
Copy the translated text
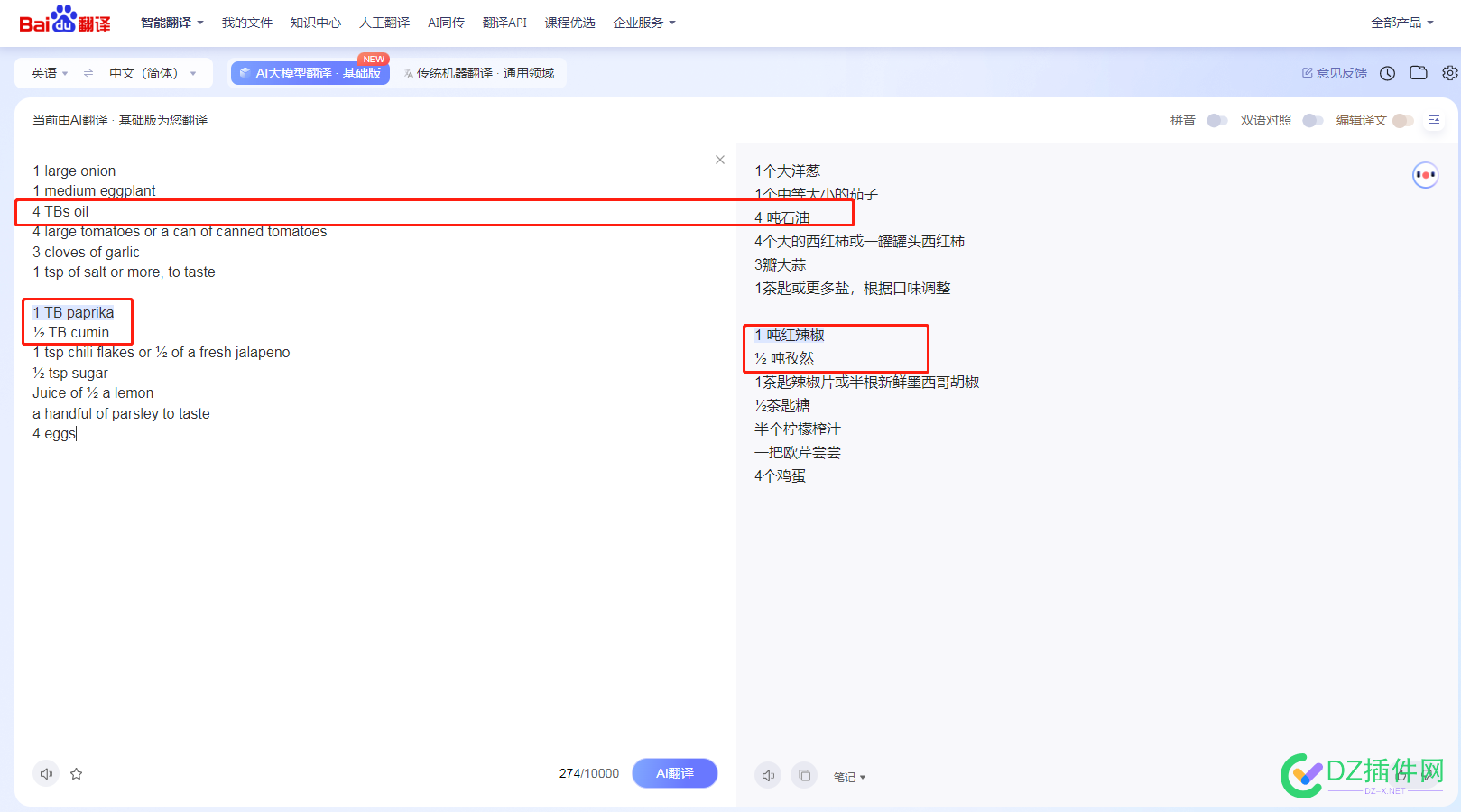click(x=804, y=775)
